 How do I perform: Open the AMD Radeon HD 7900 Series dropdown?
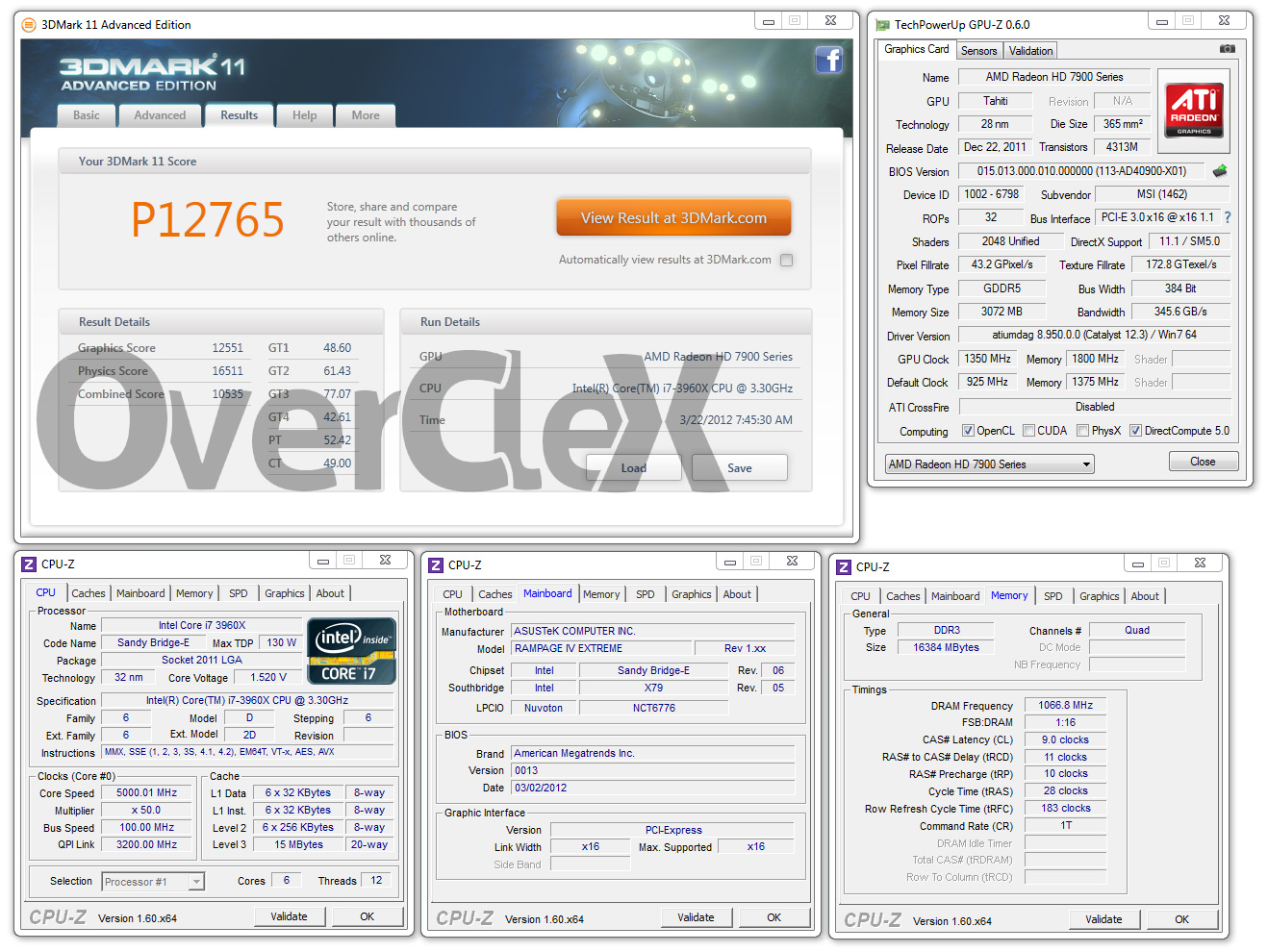click(x=990, y=464)
